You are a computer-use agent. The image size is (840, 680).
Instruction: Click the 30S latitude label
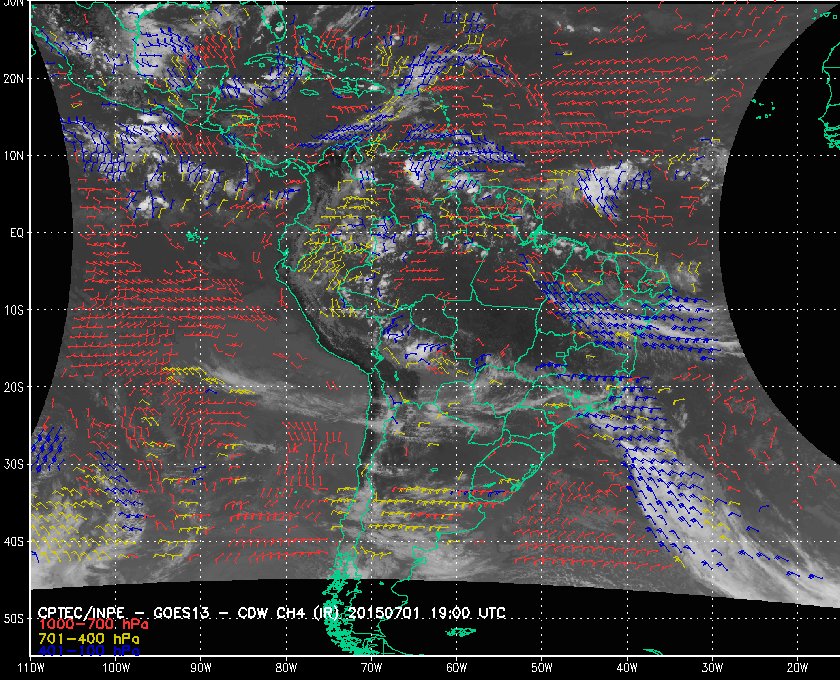pyautogui.click(x=14, y=464)
